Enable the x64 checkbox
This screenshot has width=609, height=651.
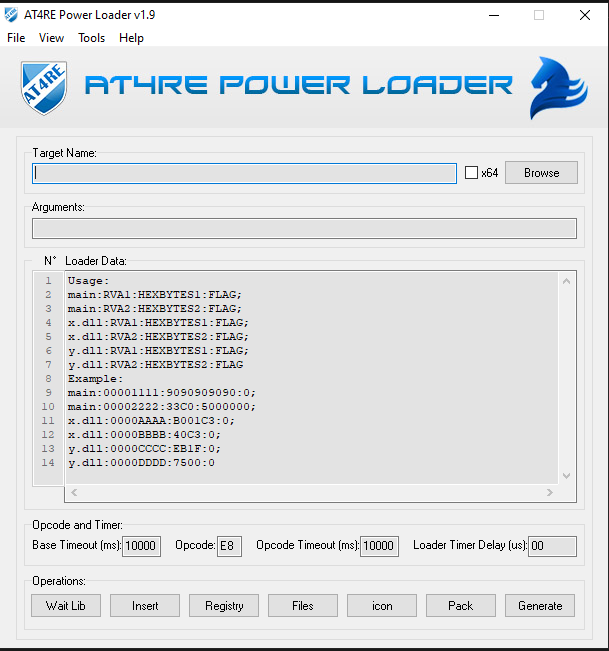click(472, 173)
